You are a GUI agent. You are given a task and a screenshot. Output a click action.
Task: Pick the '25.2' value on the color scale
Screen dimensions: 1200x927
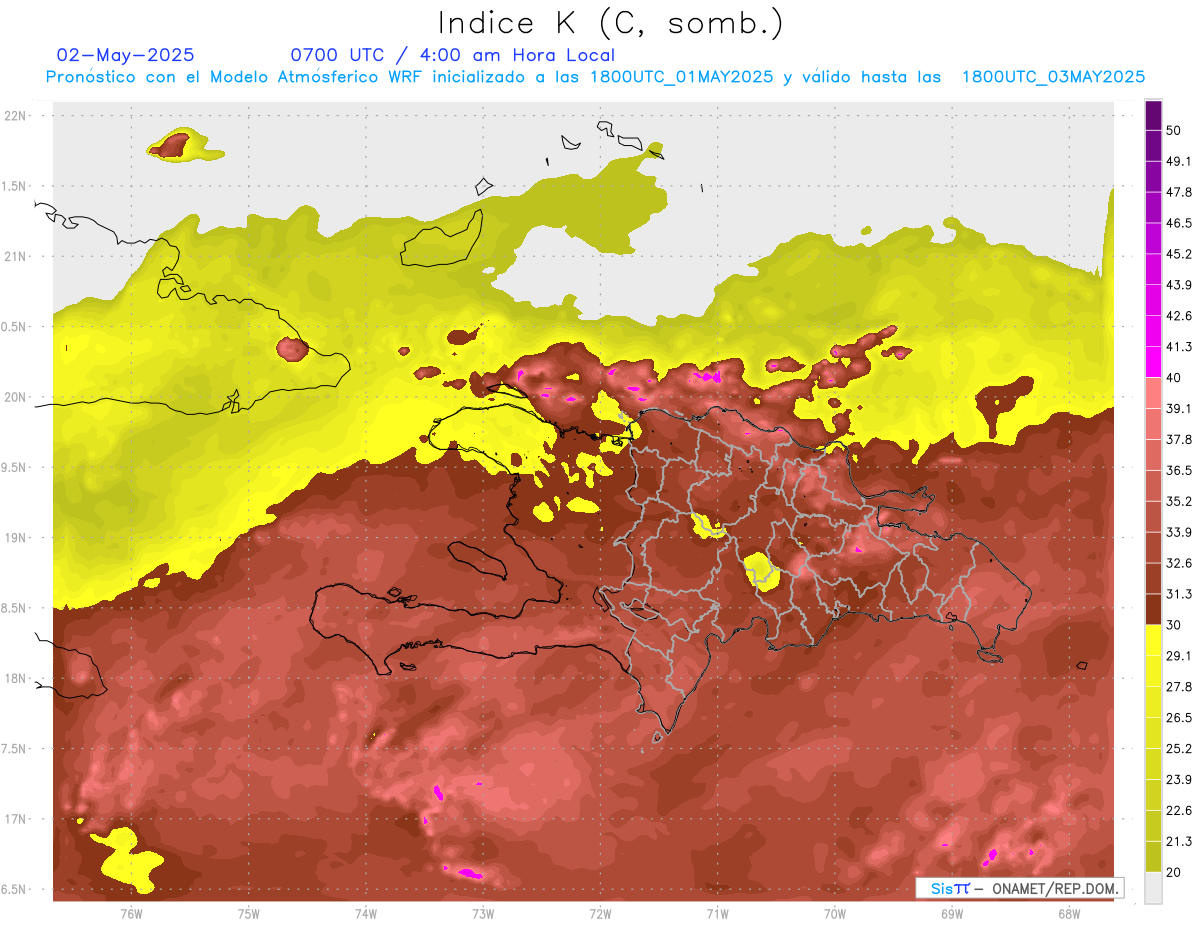tap(1178, 749)
